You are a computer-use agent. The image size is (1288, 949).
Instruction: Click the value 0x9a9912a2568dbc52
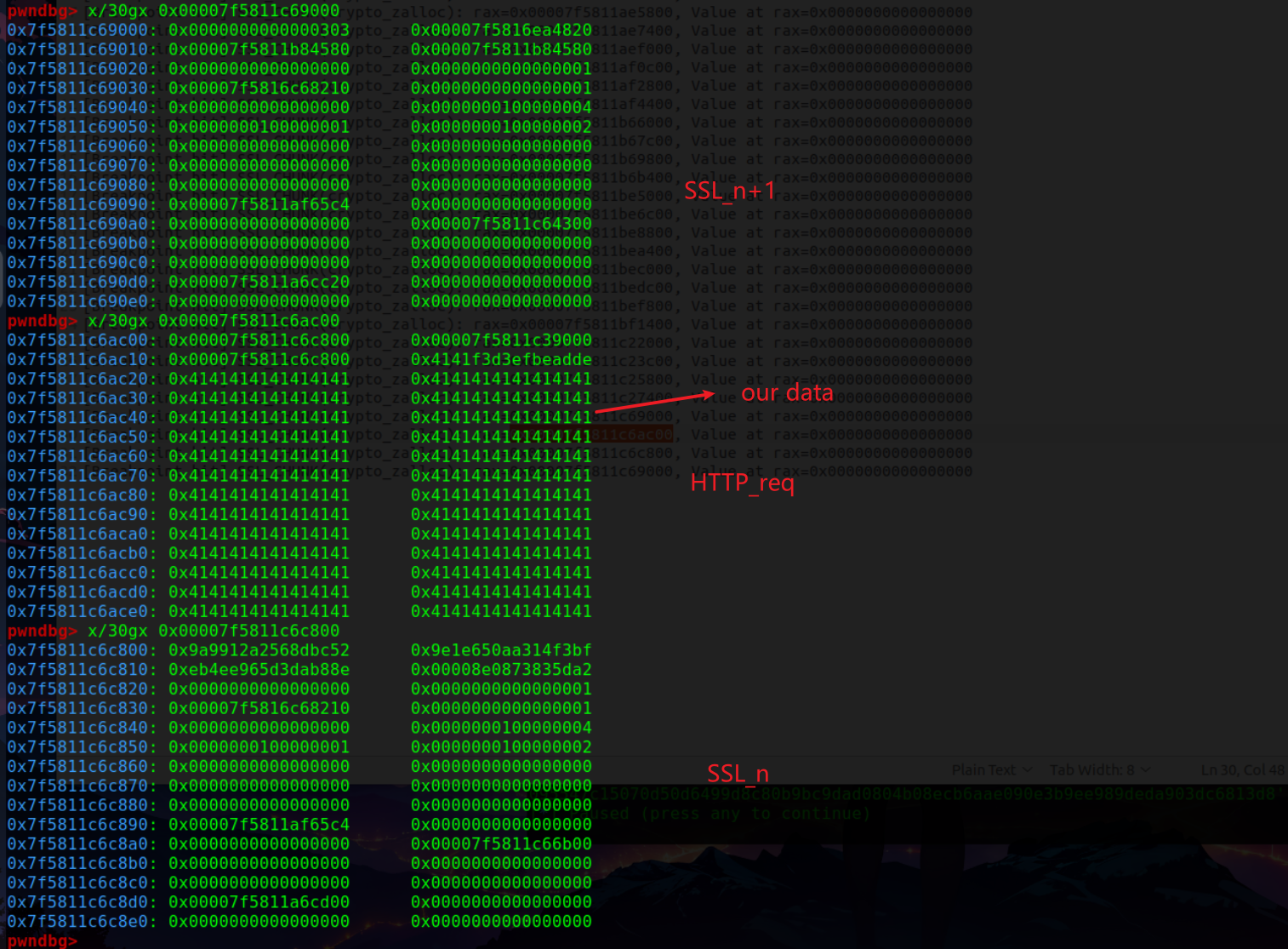click(x=259, y=650)
